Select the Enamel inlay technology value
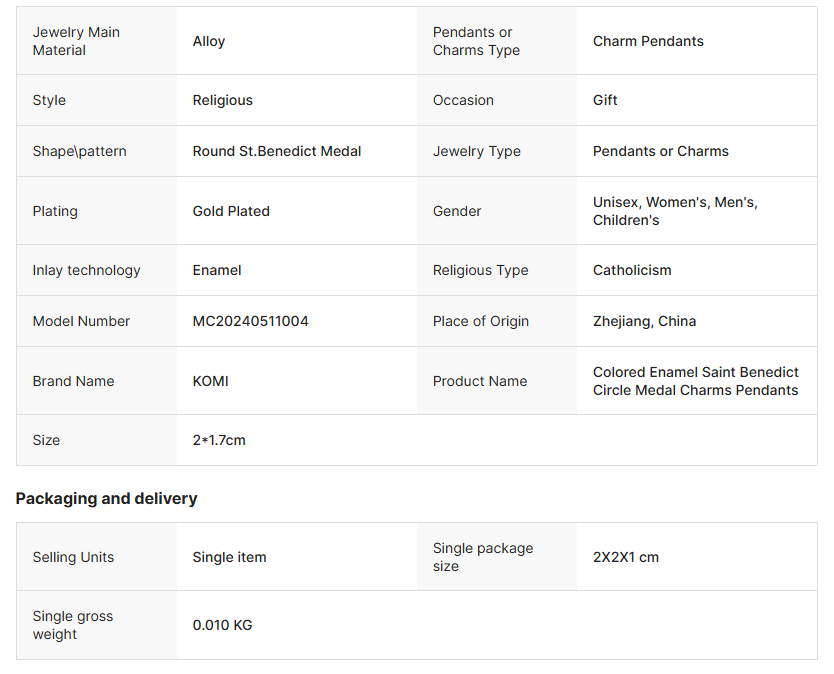 (217, 270)
